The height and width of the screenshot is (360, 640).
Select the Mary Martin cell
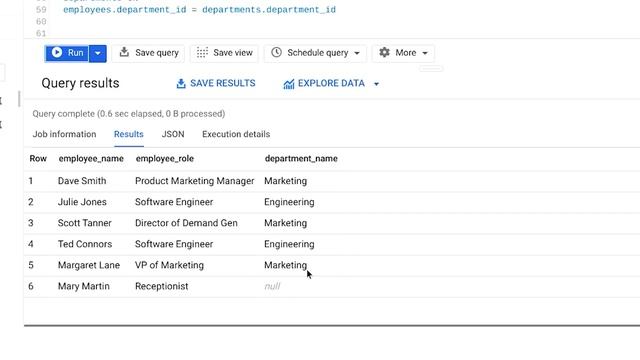pos(84,286)
